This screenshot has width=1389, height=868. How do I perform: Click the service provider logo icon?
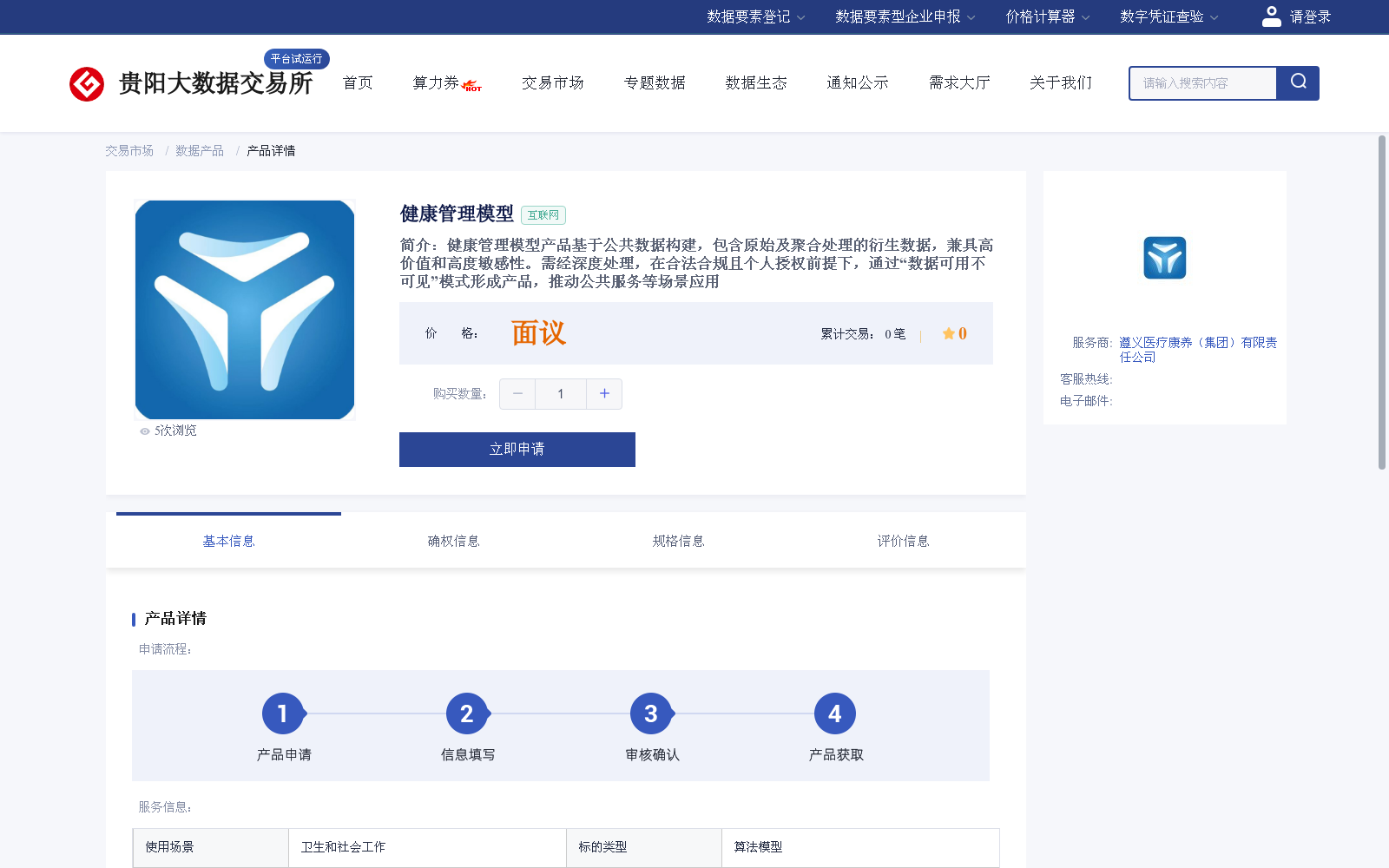tap(1164, 258)
